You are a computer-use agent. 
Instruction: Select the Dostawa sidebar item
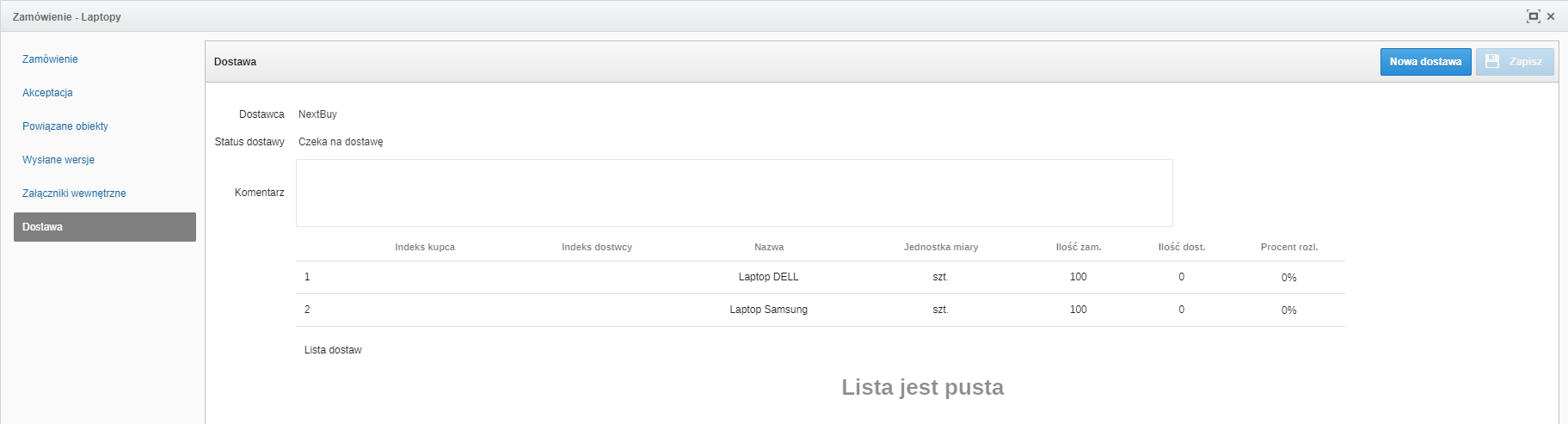click(104, 227)
